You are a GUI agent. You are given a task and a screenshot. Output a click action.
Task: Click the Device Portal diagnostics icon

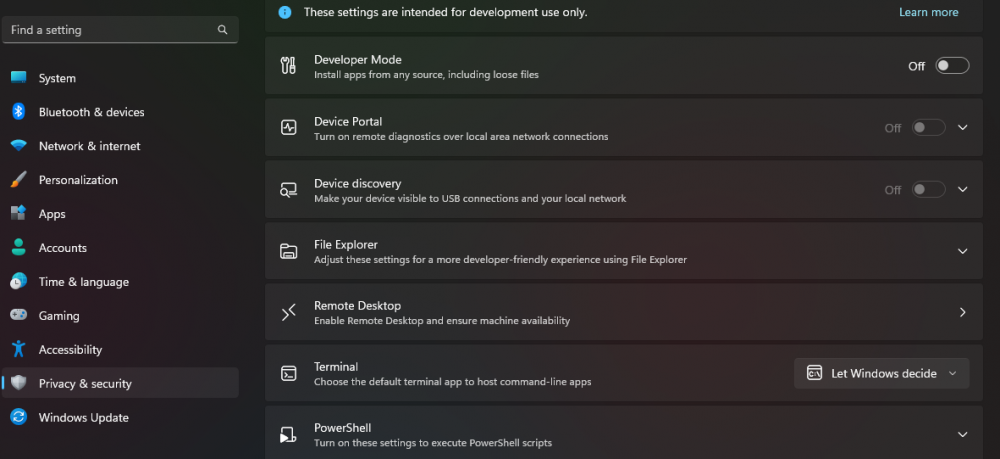point(288,128)
